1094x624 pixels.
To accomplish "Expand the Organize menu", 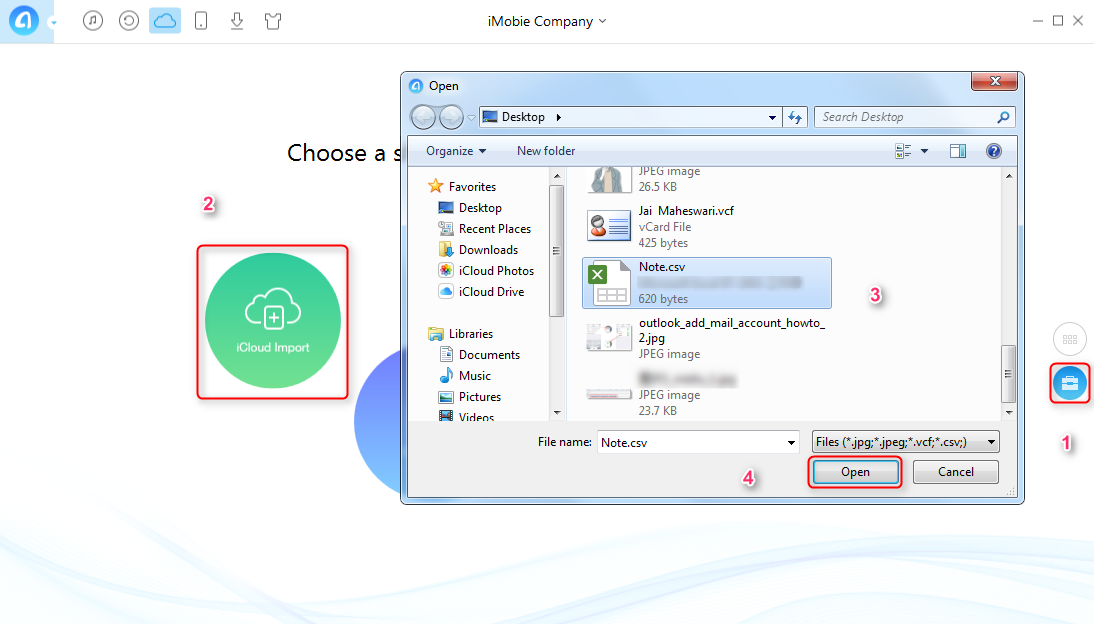I will click(x=455, y=151).
